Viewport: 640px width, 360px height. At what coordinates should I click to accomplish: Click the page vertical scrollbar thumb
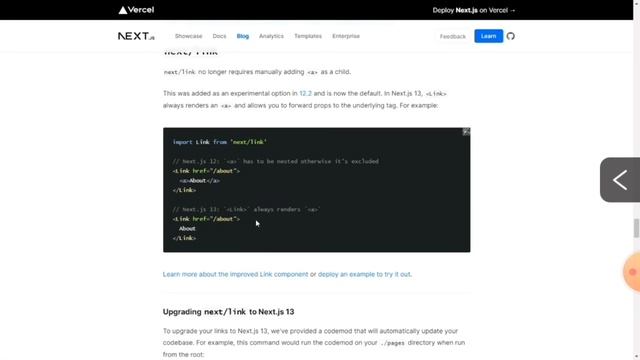pyautogui.click(x=636, y=228)
